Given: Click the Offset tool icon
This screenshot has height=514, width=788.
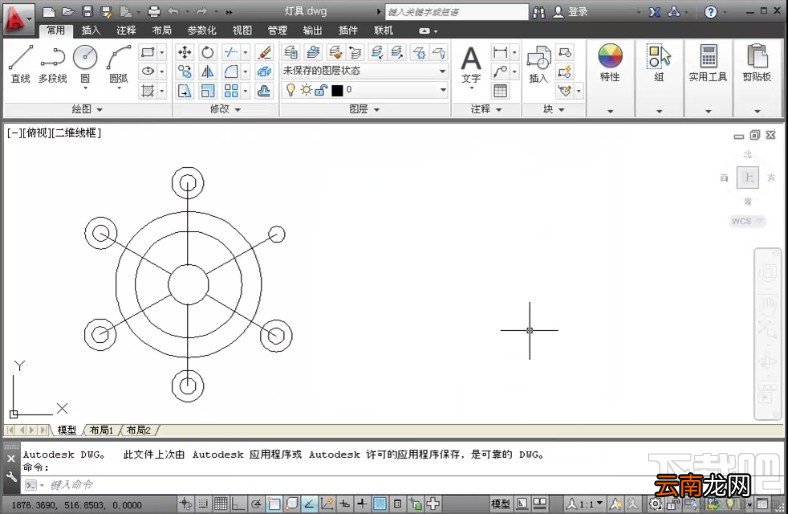Looking at the screenshot, I should [x=264, y=91].
